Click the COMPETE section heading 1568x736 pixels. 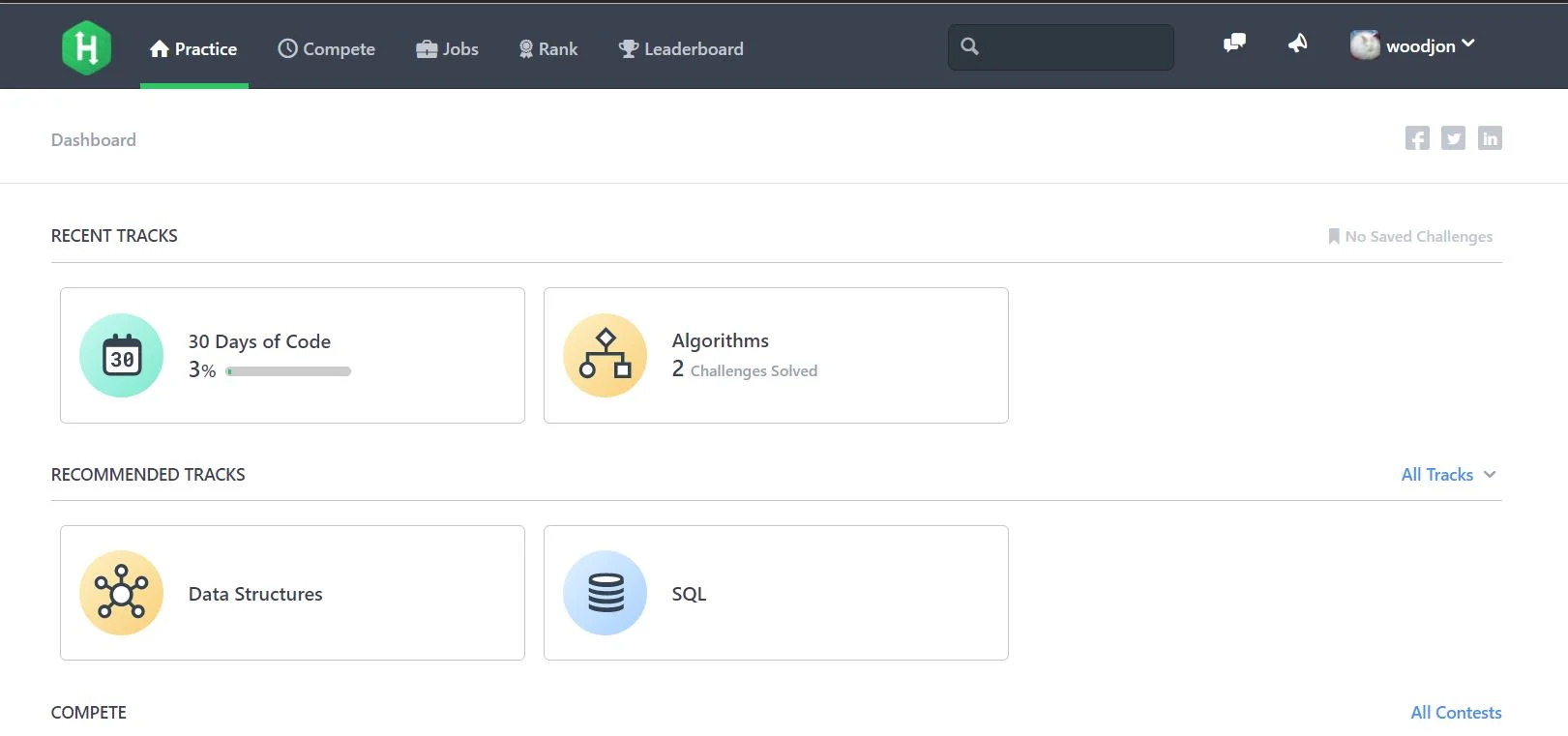[x=89, y=713]
